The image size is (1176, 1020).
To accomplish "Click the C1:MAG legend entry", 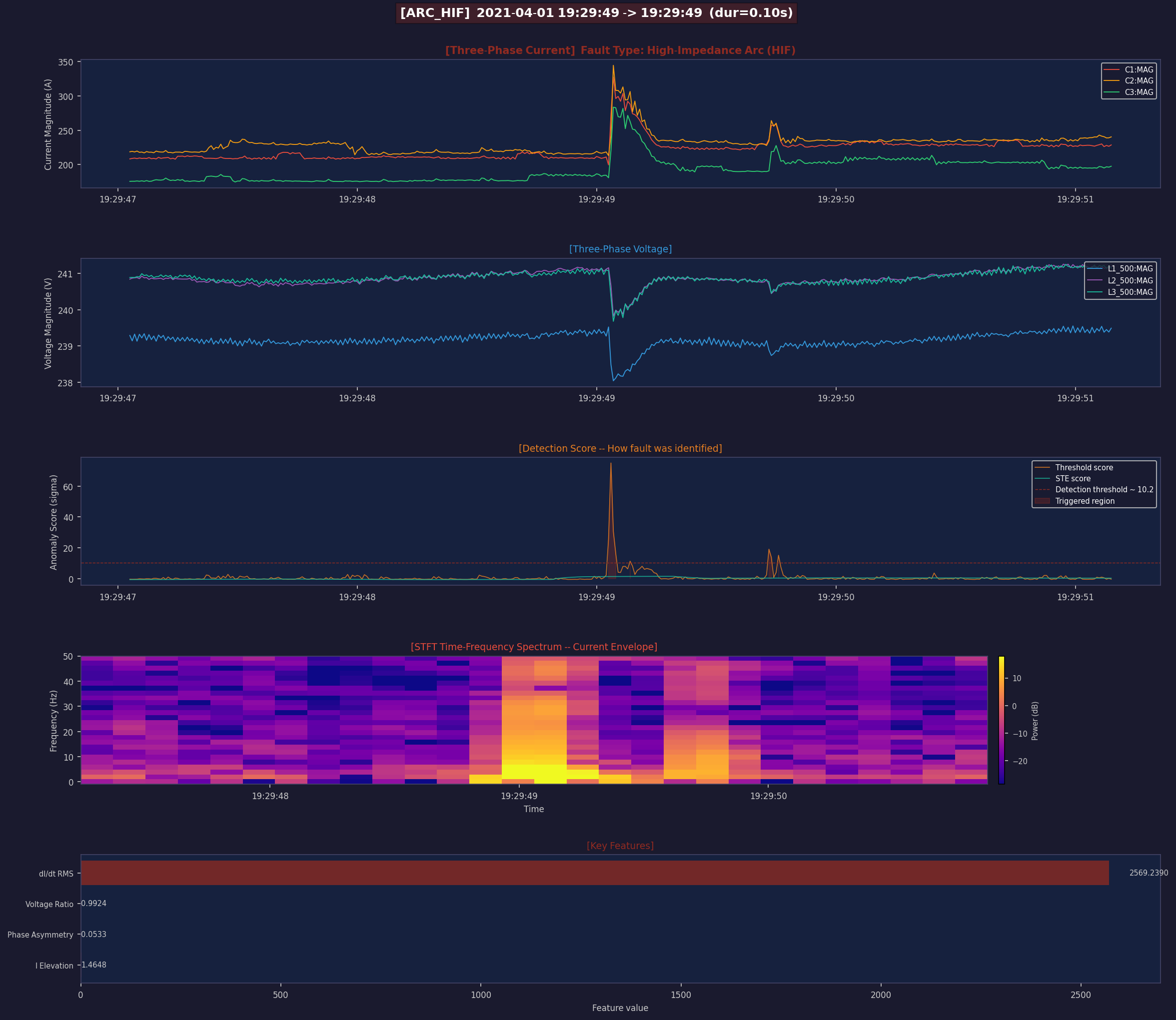I will [x=1138, y=69].
